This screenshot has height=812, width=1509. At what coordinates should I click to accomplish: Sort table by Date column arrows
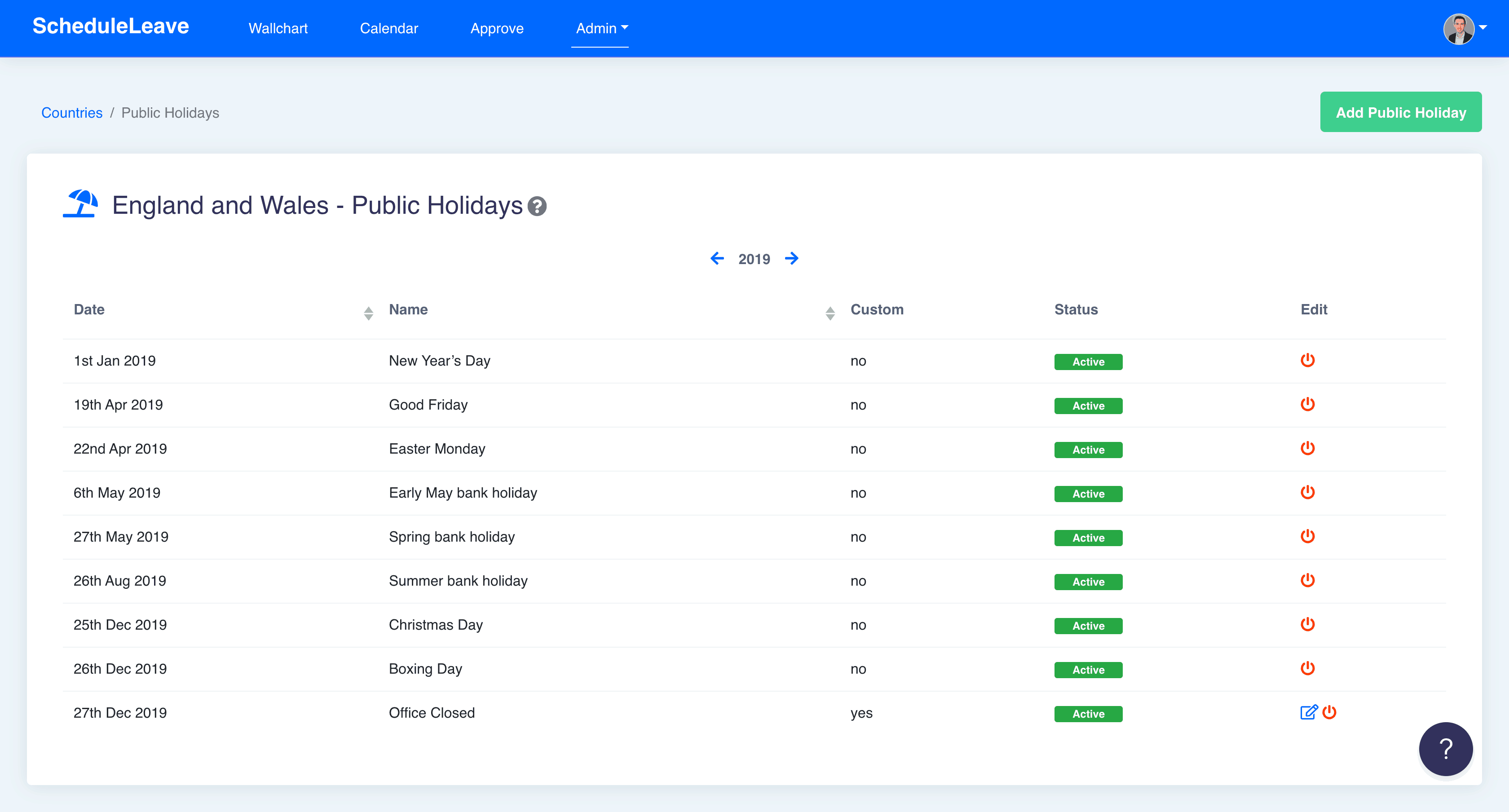368,313
